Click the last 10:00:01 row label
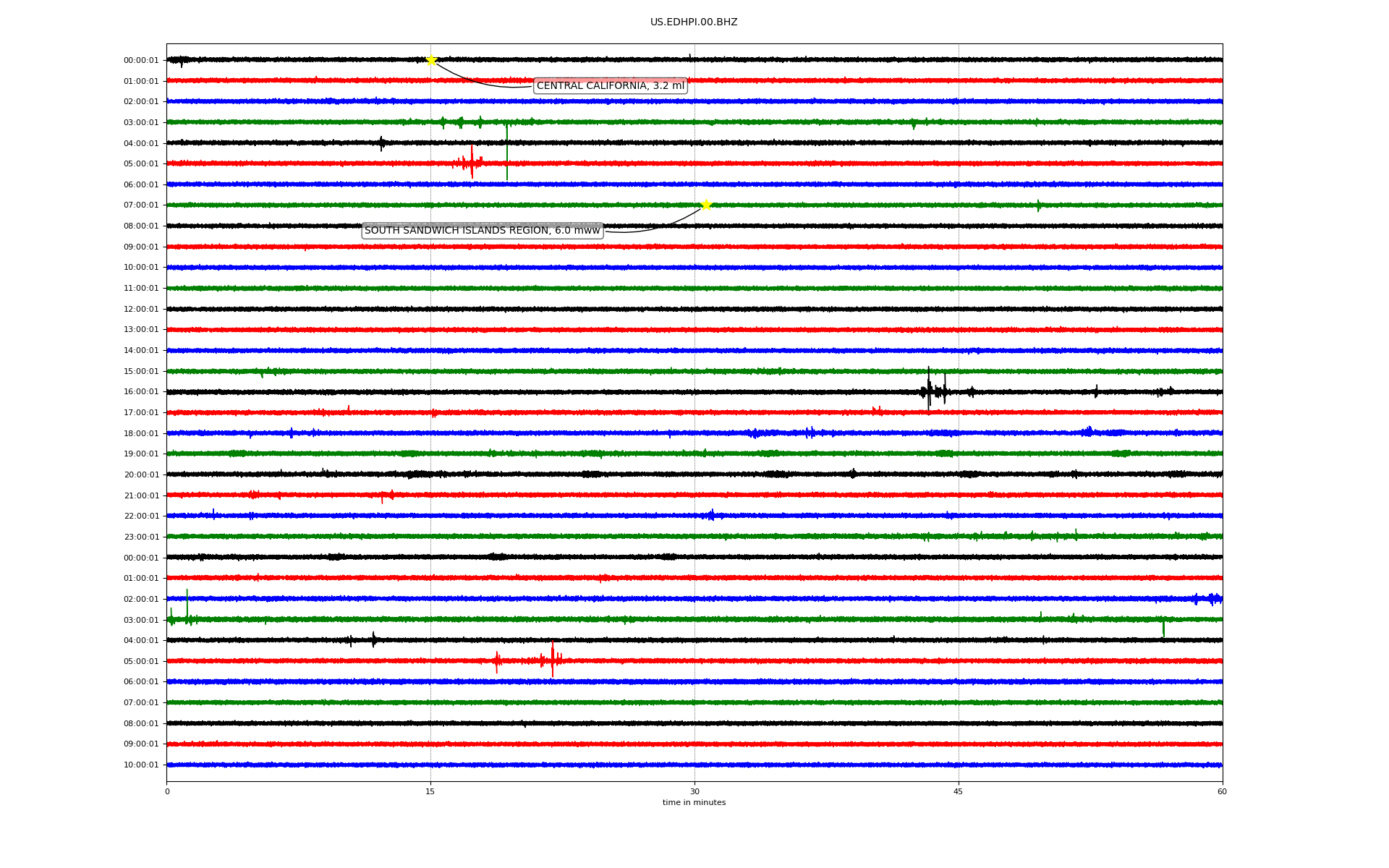The width and height of the screenshot is (1389, 868). [141, 765]
